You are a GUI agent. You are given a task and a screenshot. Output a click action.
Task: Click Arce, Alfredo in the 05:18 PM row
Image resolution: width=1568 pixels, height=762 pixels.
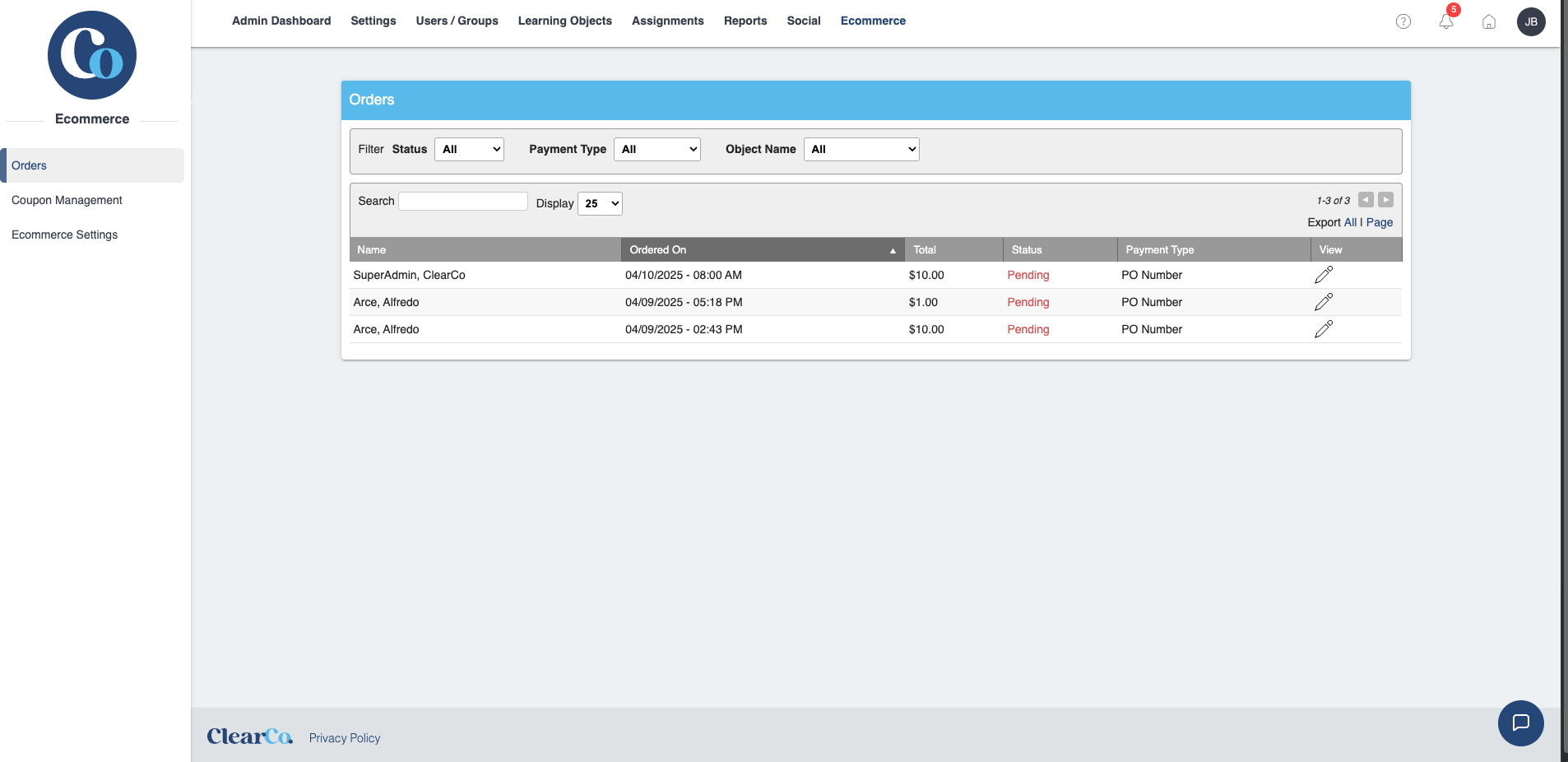point(386,302)
